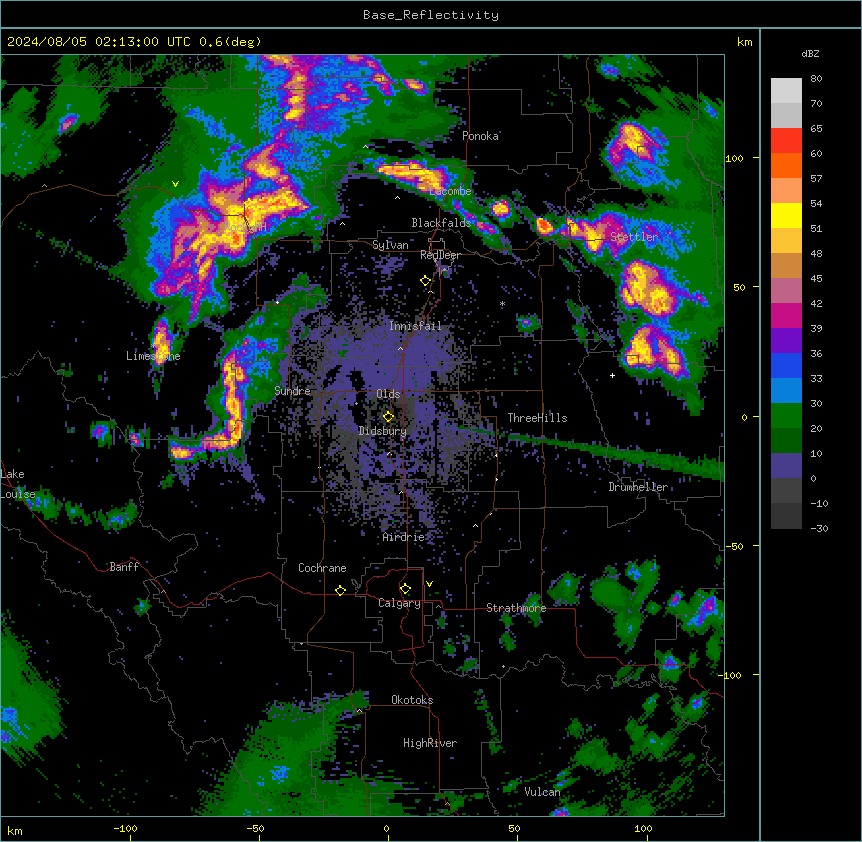Click the Sundre town label
This screenshot has width=862, height=842.
[292, 391]
